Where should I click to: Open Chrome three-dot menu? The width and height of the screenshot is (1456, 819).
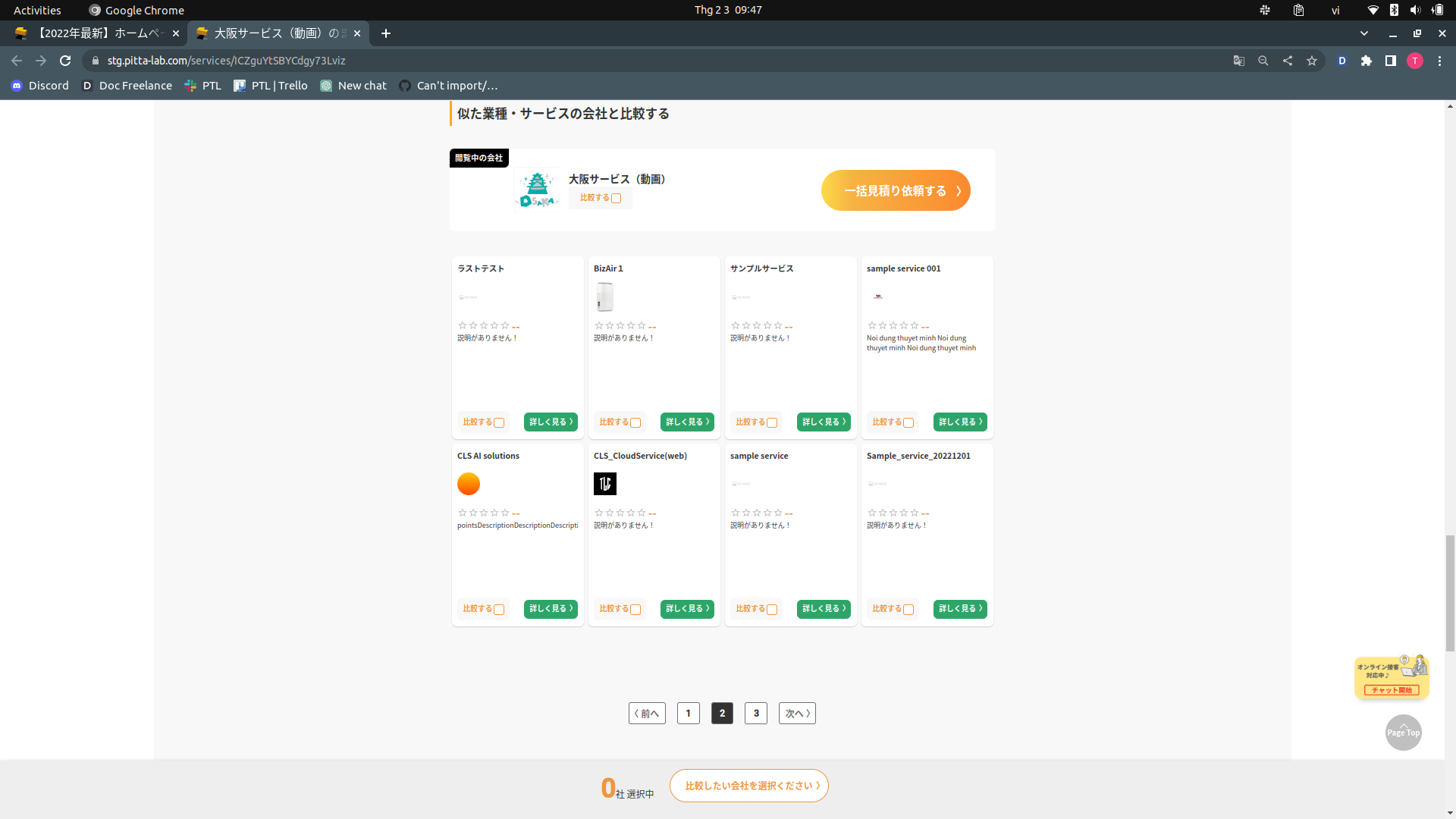[1439, 61]
